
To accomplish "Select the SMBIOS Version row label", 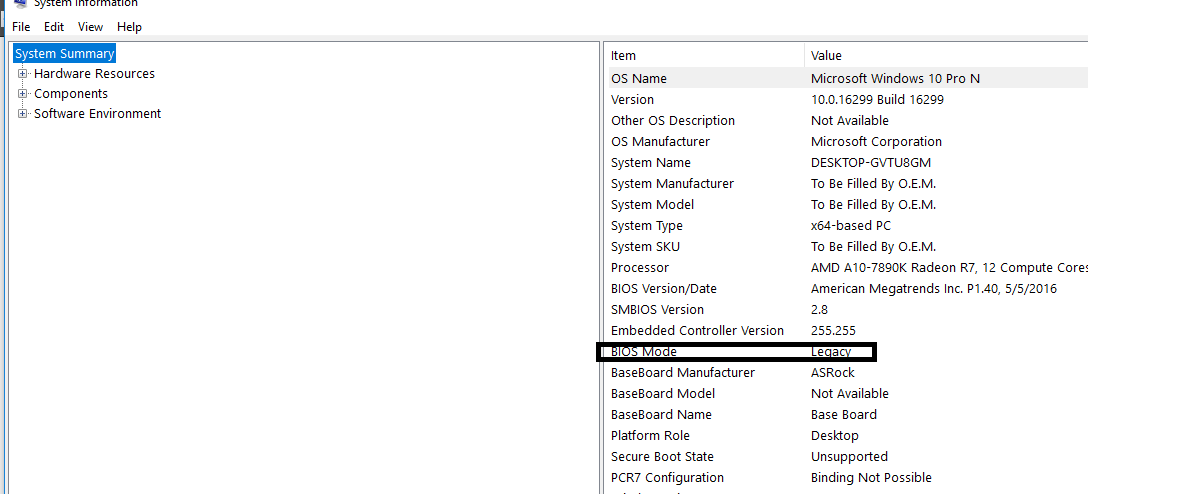I will click(x=657, y=310).
